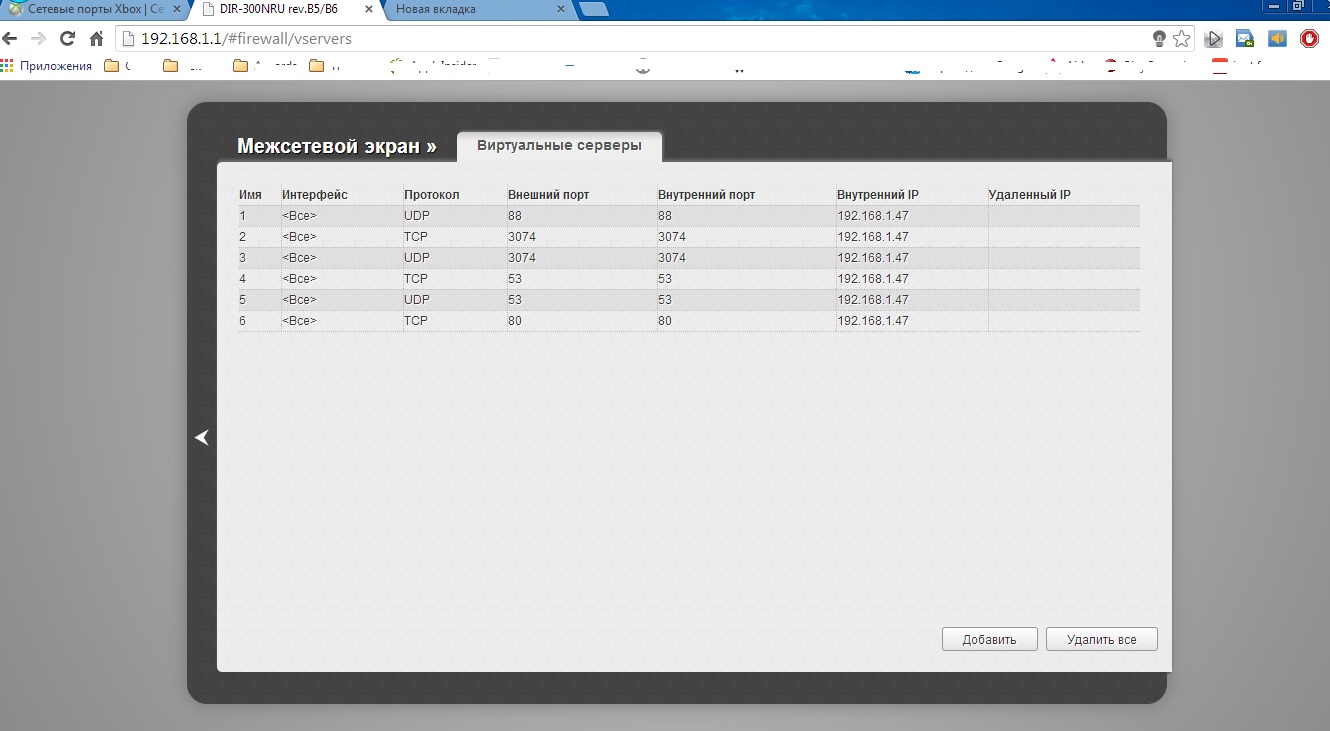Switch to the Сетевые порты Xbox tab
The width and height of the screenshot is (1330, 731).
tap(90, 9)
